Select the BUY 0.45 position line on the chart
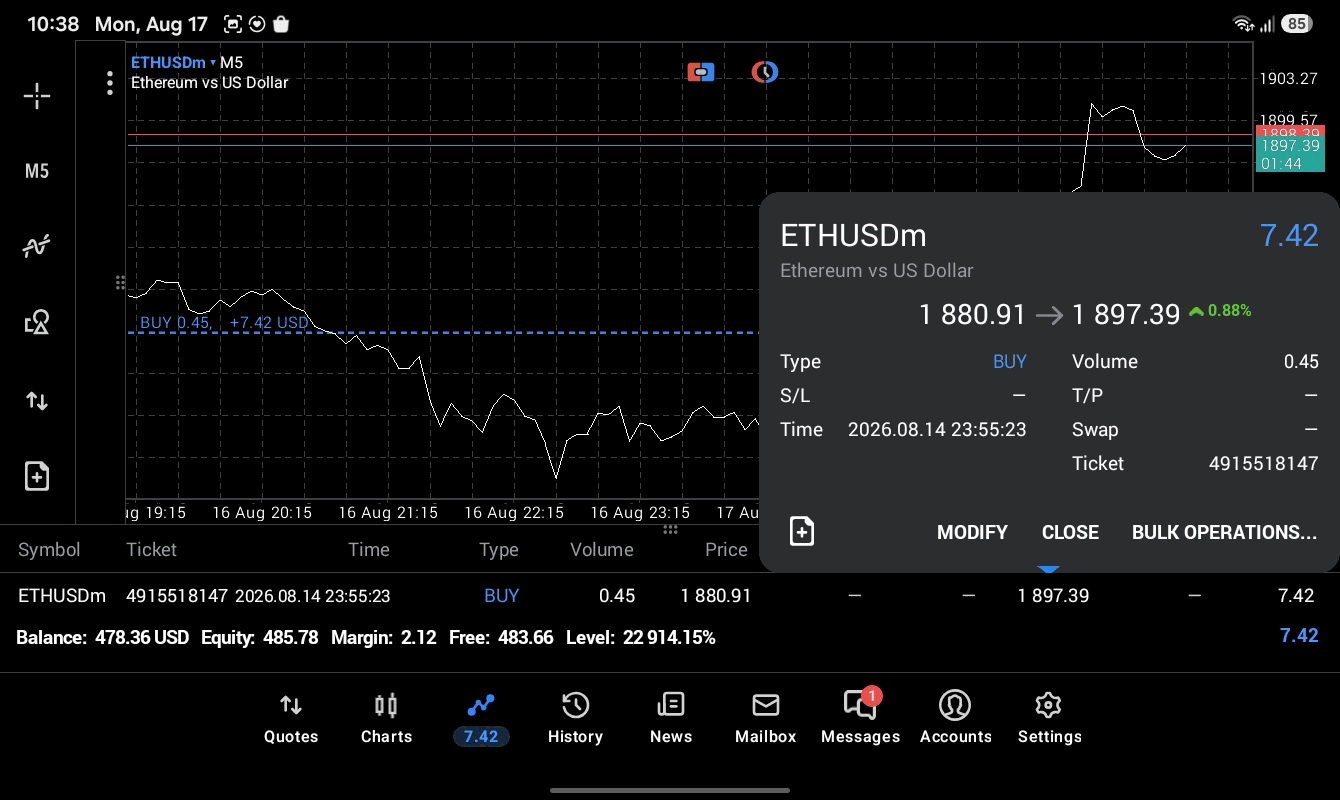Viewport: 1340px width, 800px height. pos(225,323)
